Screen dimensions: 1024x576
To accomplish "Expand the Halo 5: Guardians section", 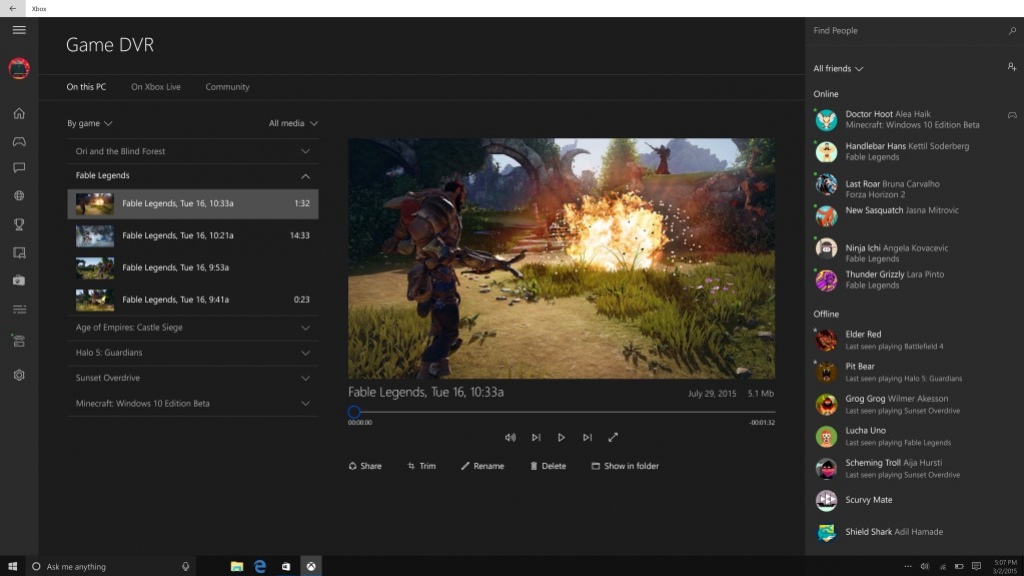I will (192, 352).
